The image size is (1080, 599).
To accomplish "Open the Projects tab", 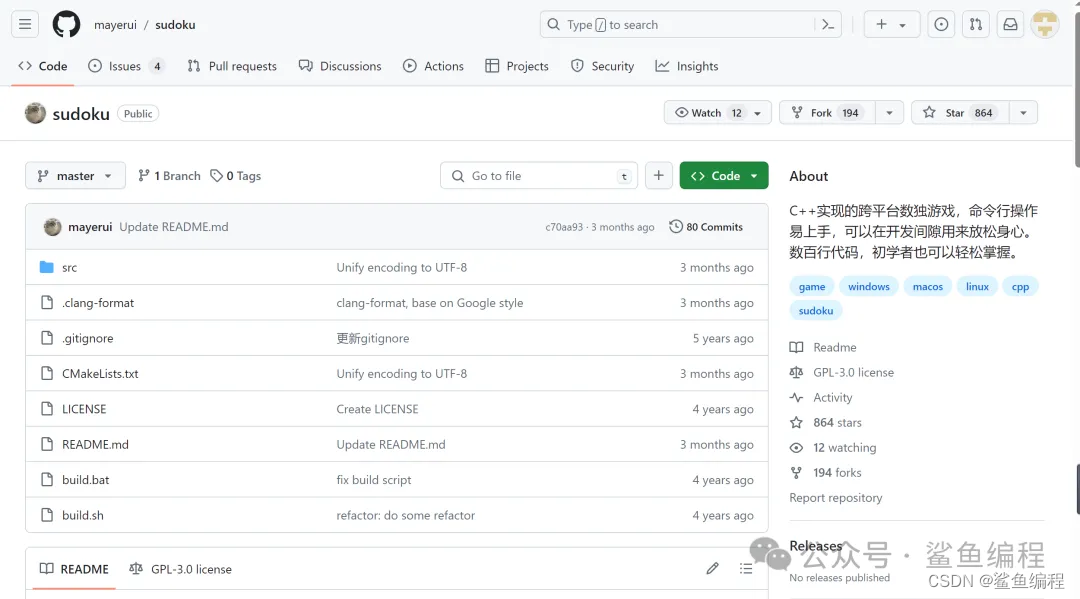I will tap(517, 66).
